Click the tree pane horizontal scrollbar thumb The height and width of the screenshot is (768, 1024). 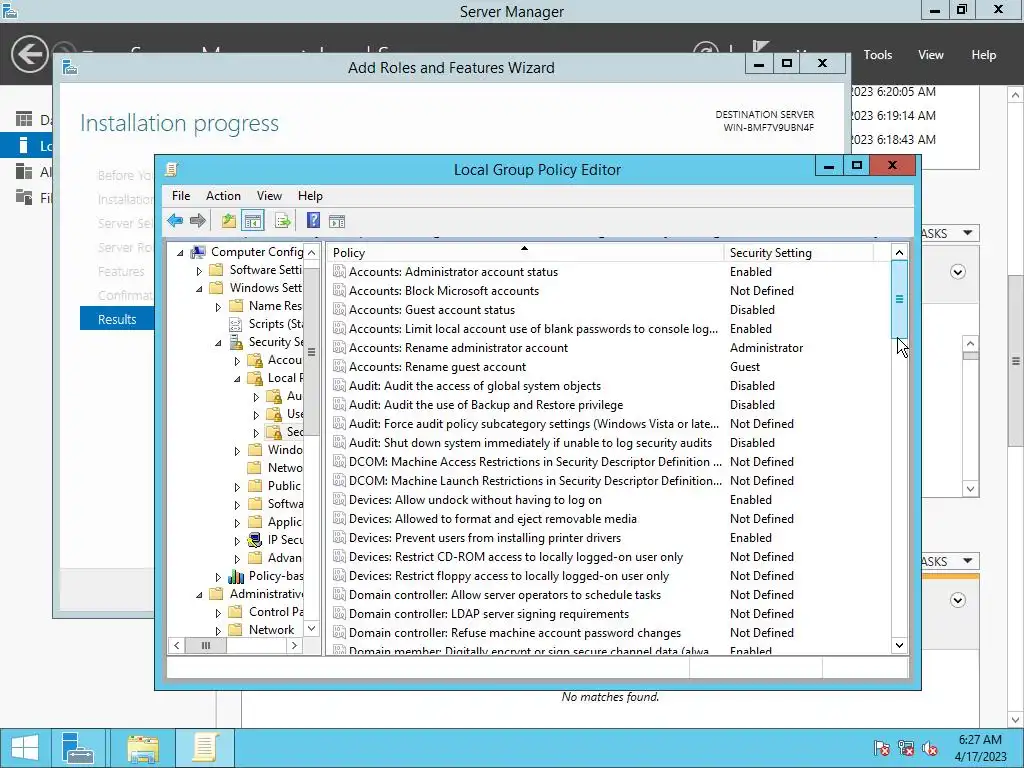(x=206, y=645)
